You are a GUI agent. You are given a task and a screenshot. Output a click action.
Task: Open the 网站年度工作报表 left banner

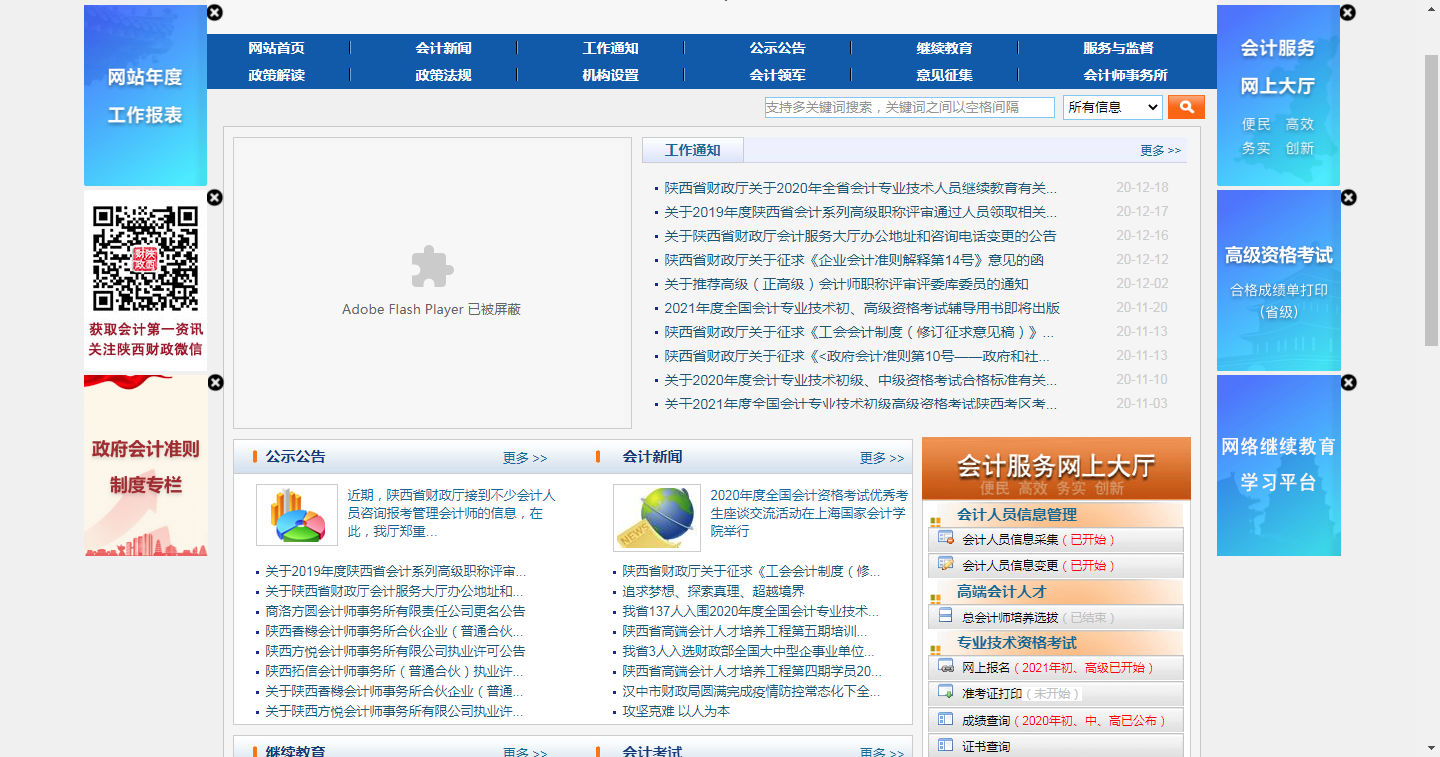[x=145, y=95]
